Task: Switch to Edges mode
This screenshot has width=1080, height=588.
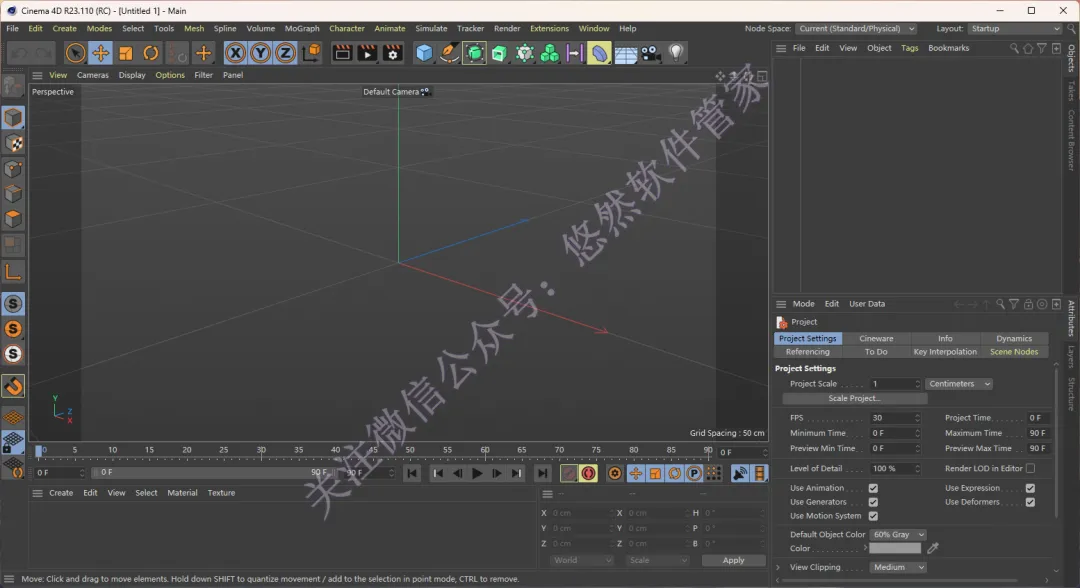Action: point(13,193)
